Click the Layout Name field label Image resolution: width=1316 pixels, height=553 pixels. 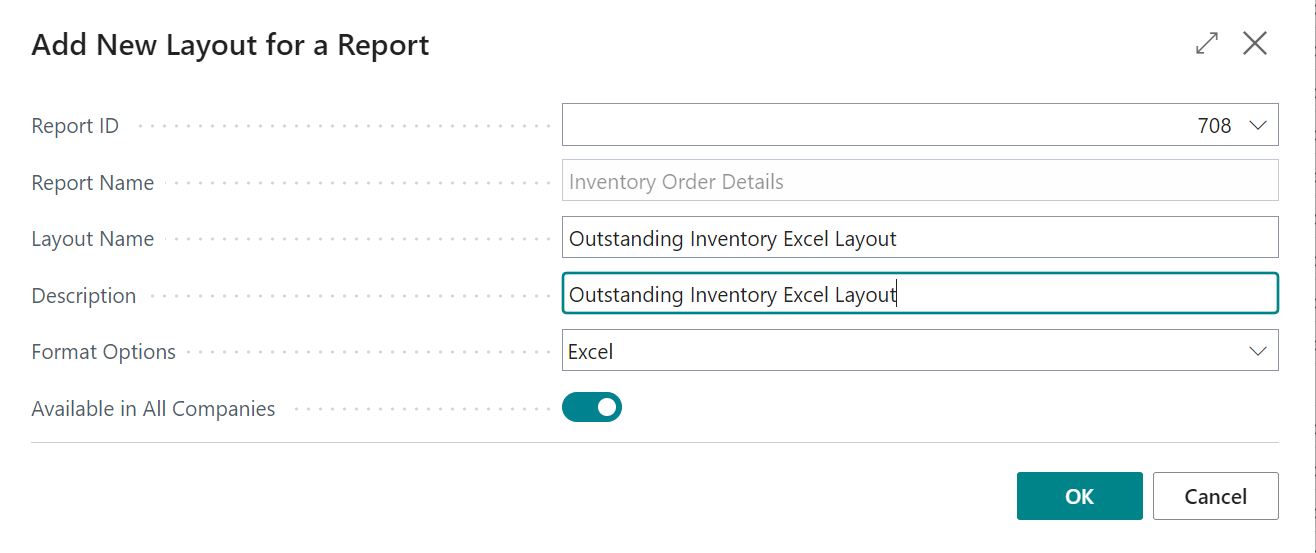tap(93, 239)
